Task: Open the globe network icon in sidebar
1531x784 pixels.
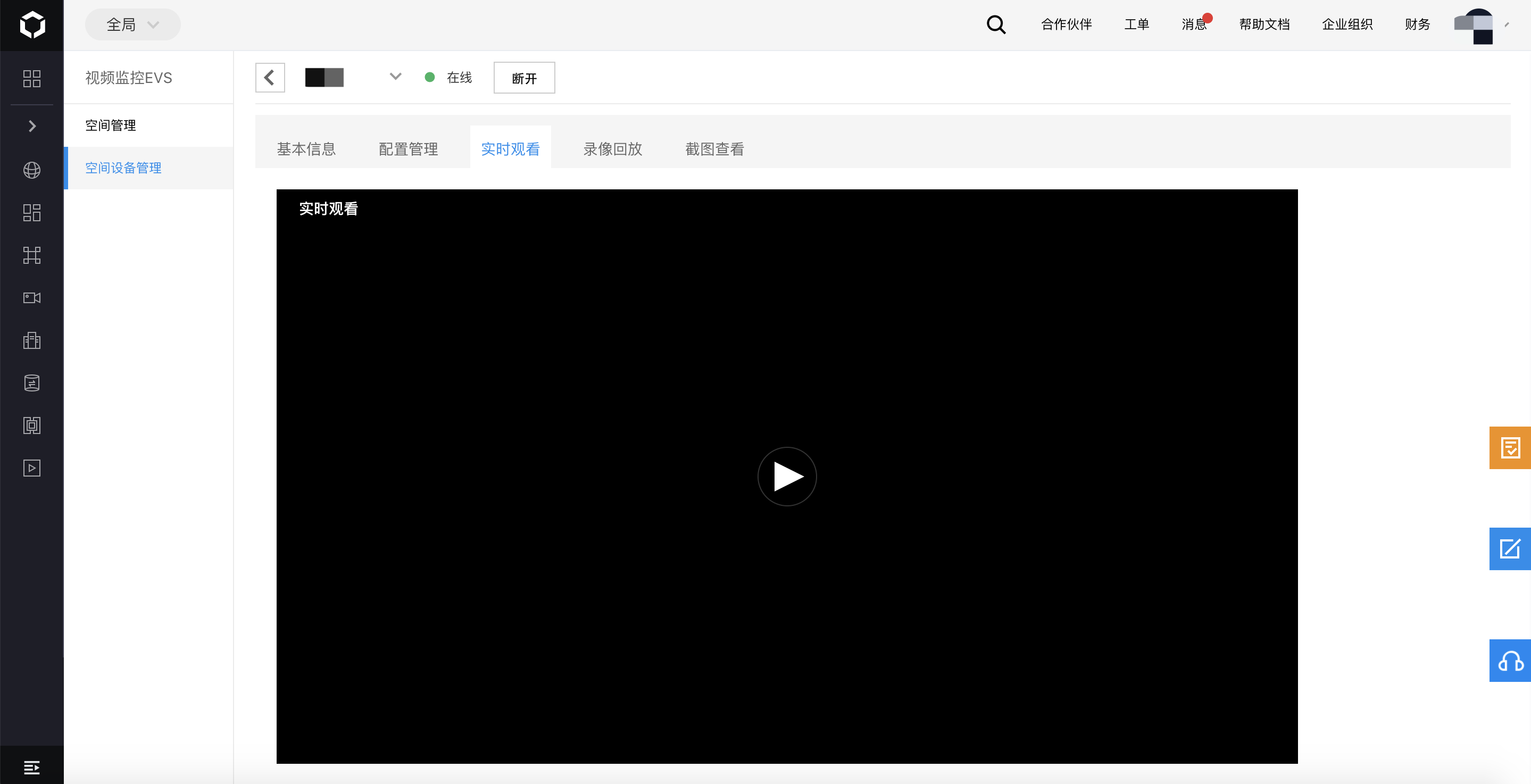Action: [31, 170]
